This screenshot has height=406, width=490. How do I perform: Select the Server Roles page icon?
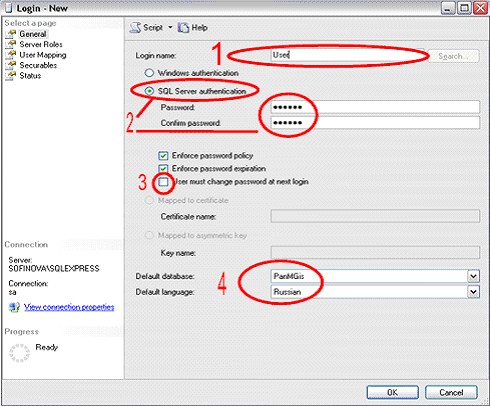(11, 44)
